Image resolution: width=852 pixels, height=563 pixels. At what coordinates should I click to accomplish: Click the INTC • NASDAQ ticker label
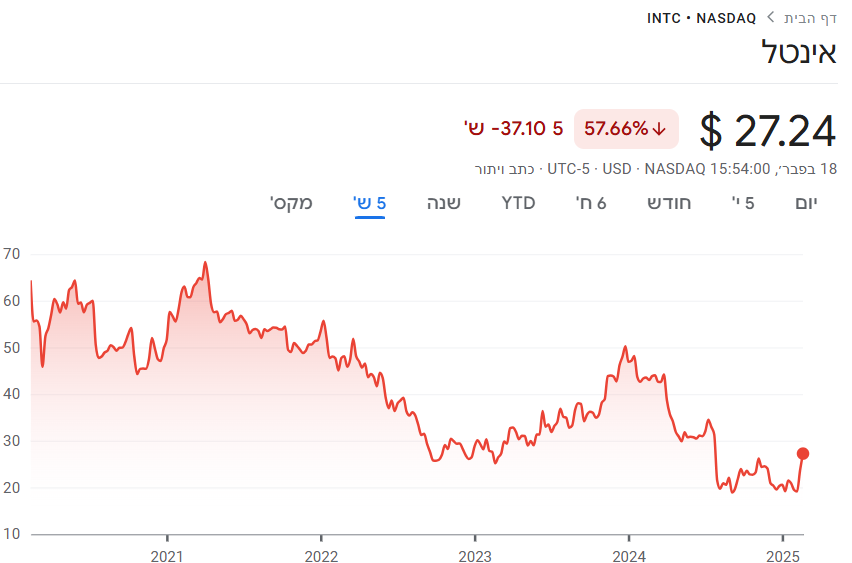coord(701,18)
